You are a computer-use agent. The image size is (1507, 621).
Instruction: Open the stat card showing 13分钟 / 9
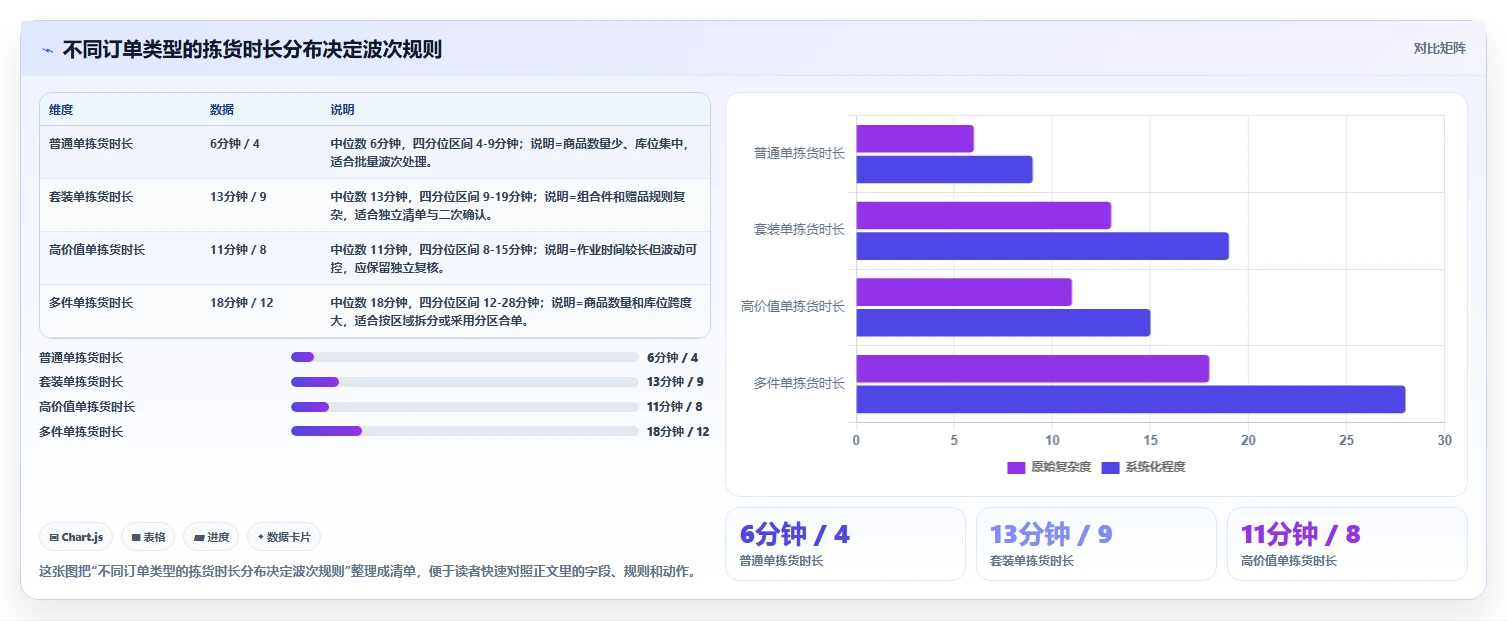click(x=1096, y=544)
